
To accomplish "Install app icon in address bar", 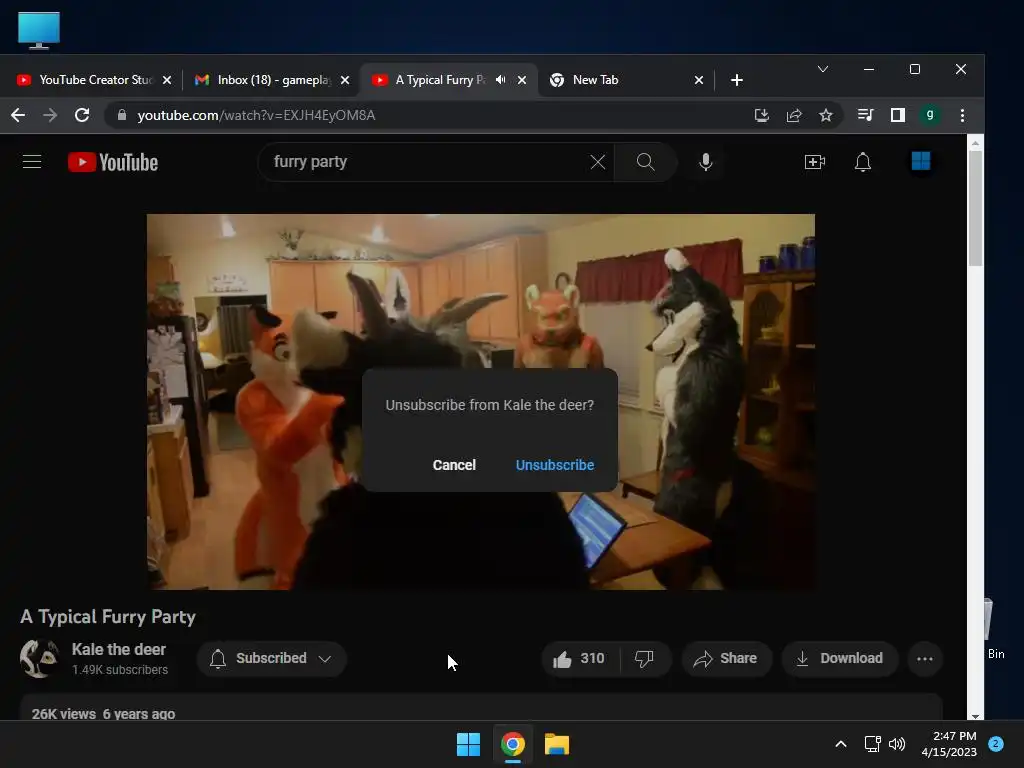I will (x=761, y=116).
